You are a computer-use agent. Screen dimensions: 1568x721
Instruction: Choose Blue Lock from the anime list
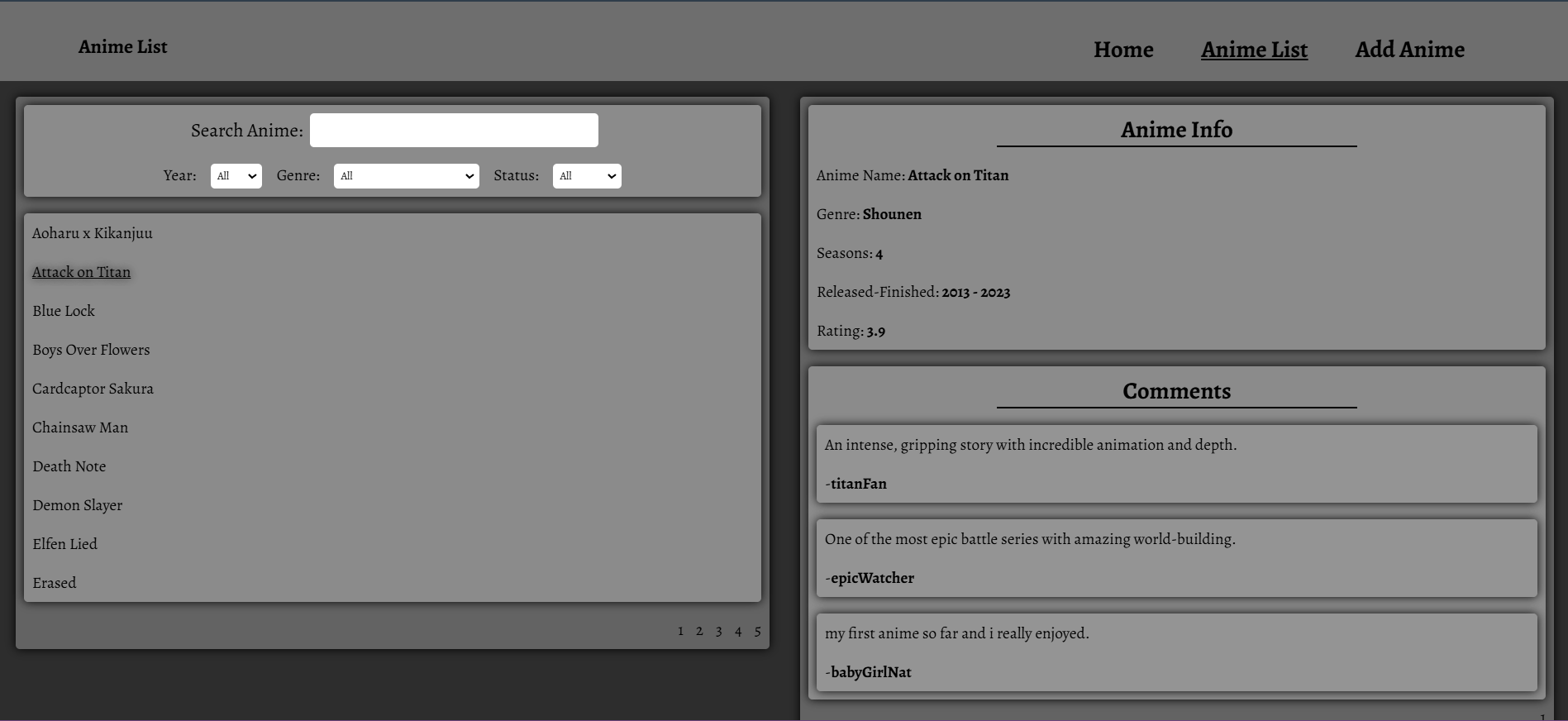64,311
